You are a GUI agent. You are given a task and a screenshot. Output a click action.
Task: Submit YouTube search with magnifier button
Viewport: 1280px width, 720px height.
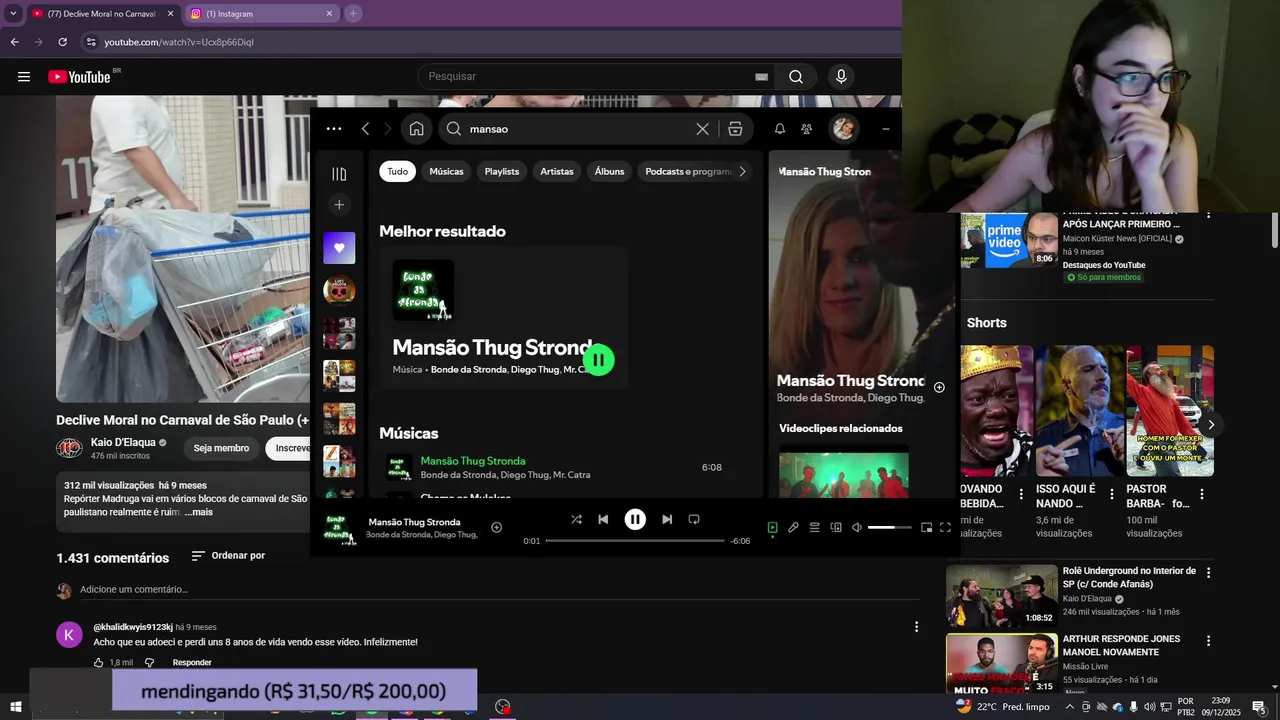coord(796,77)
